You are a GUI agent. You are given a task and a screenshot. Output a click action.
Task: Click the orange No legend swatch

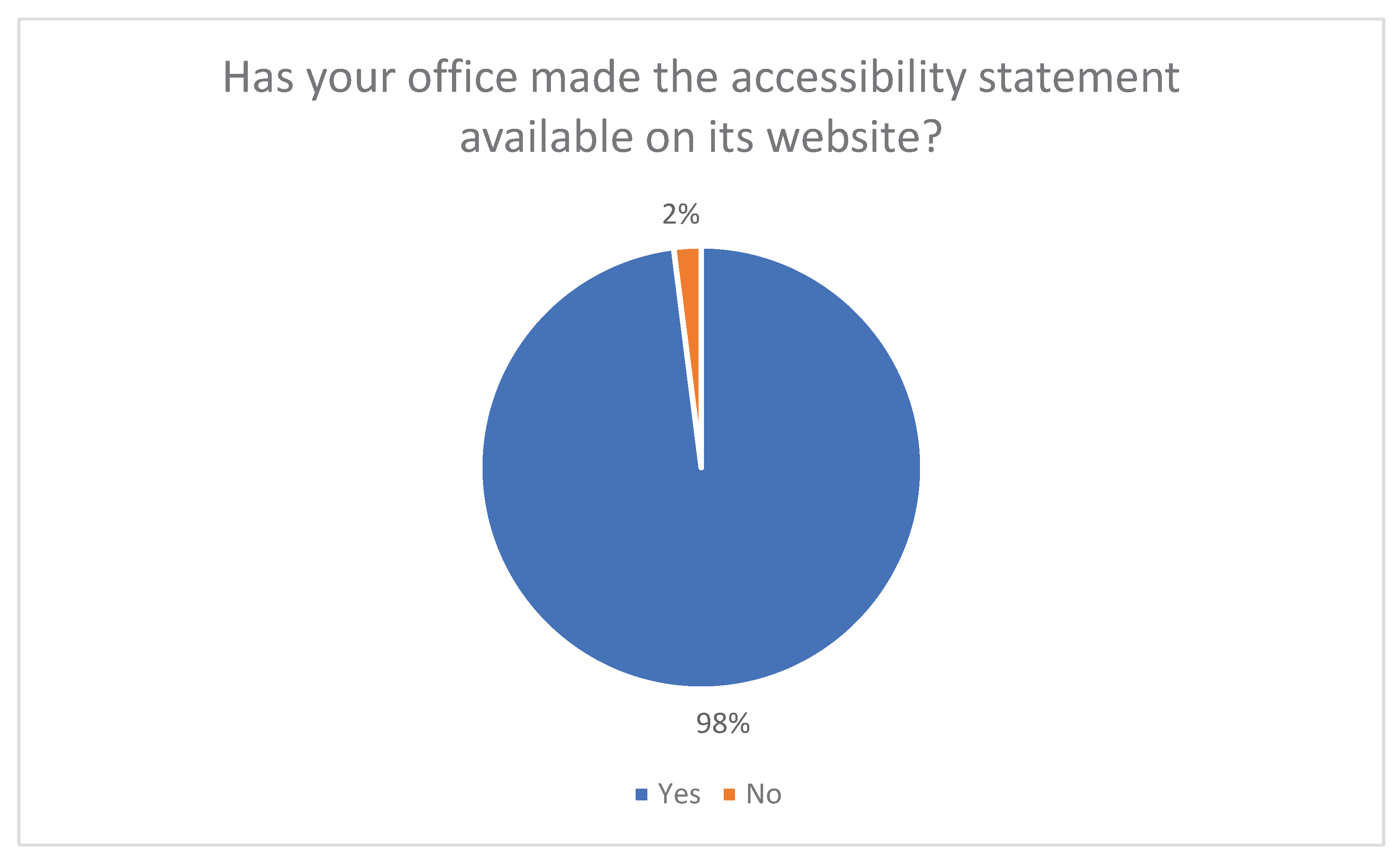point(729,795)
